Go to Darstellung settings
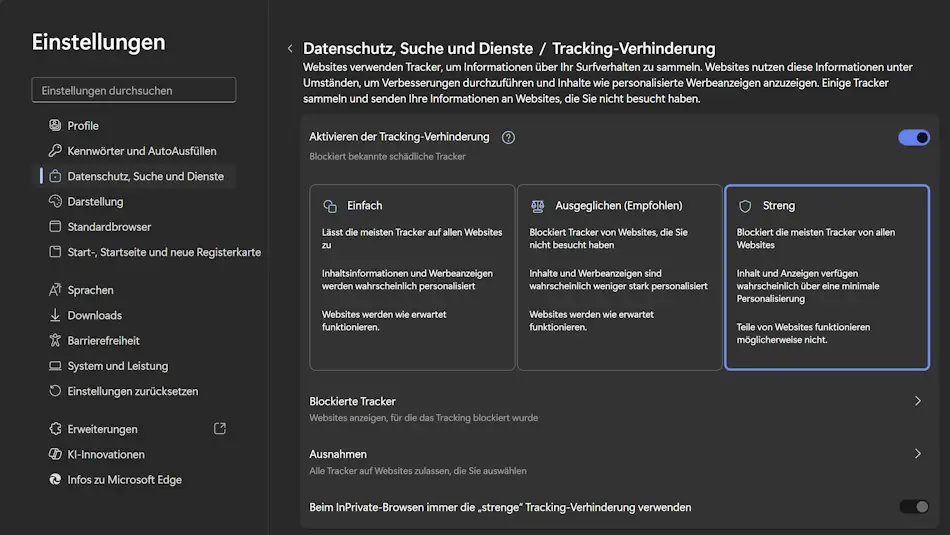This screenshot has width=950, height=535. pos(95,201)
